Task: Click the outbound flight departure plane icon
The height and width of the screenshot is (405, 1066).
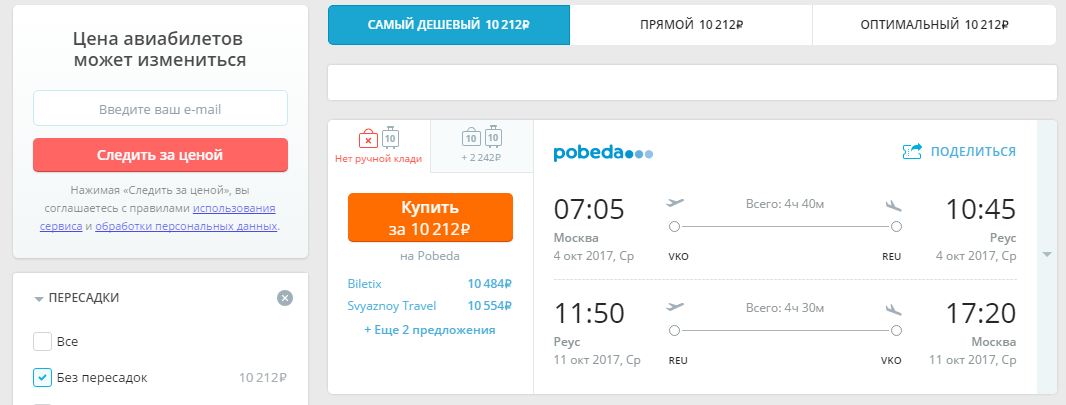Action: 676,203
